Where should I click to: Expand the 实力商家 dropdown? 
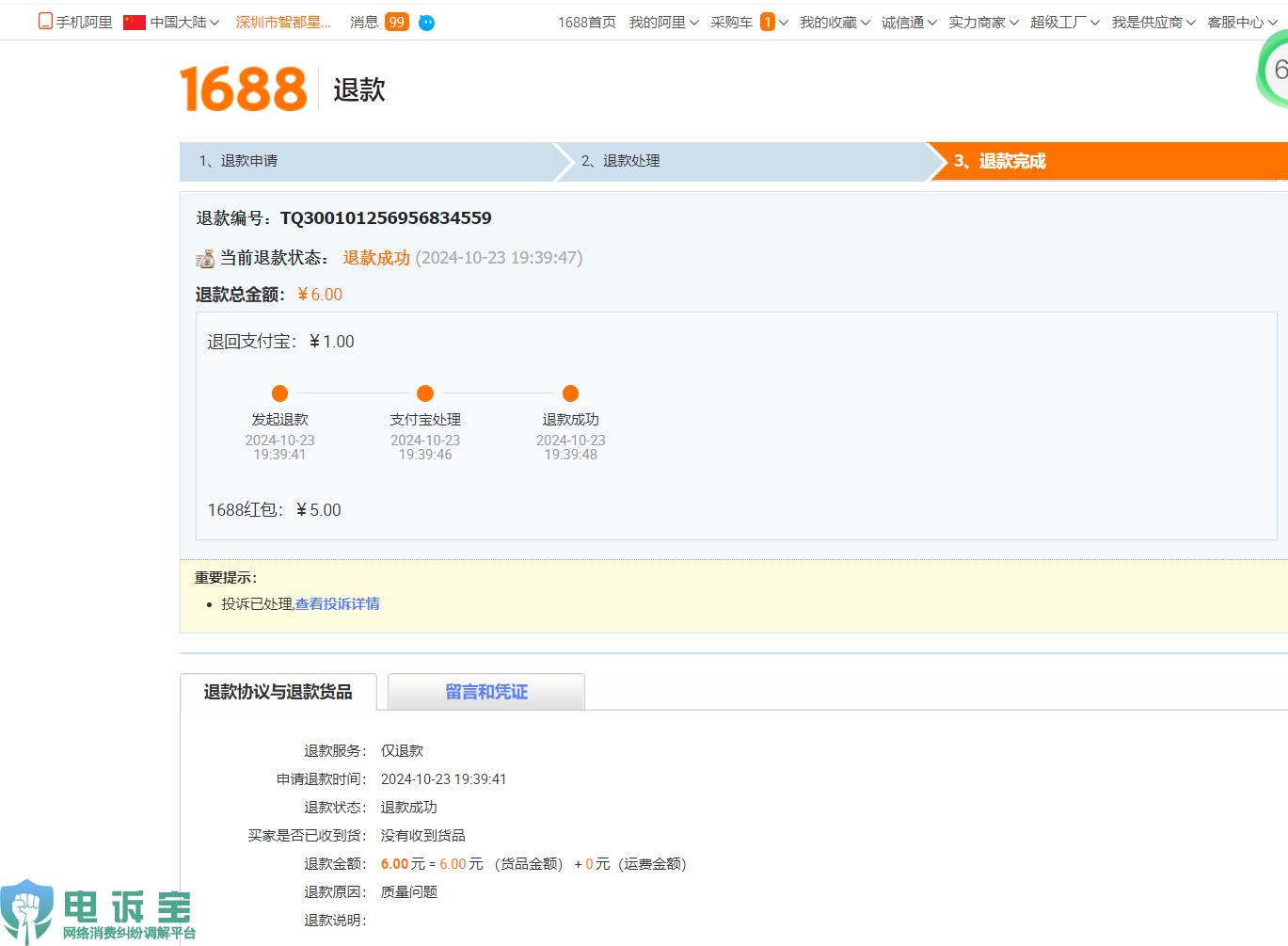pos(983,23)
